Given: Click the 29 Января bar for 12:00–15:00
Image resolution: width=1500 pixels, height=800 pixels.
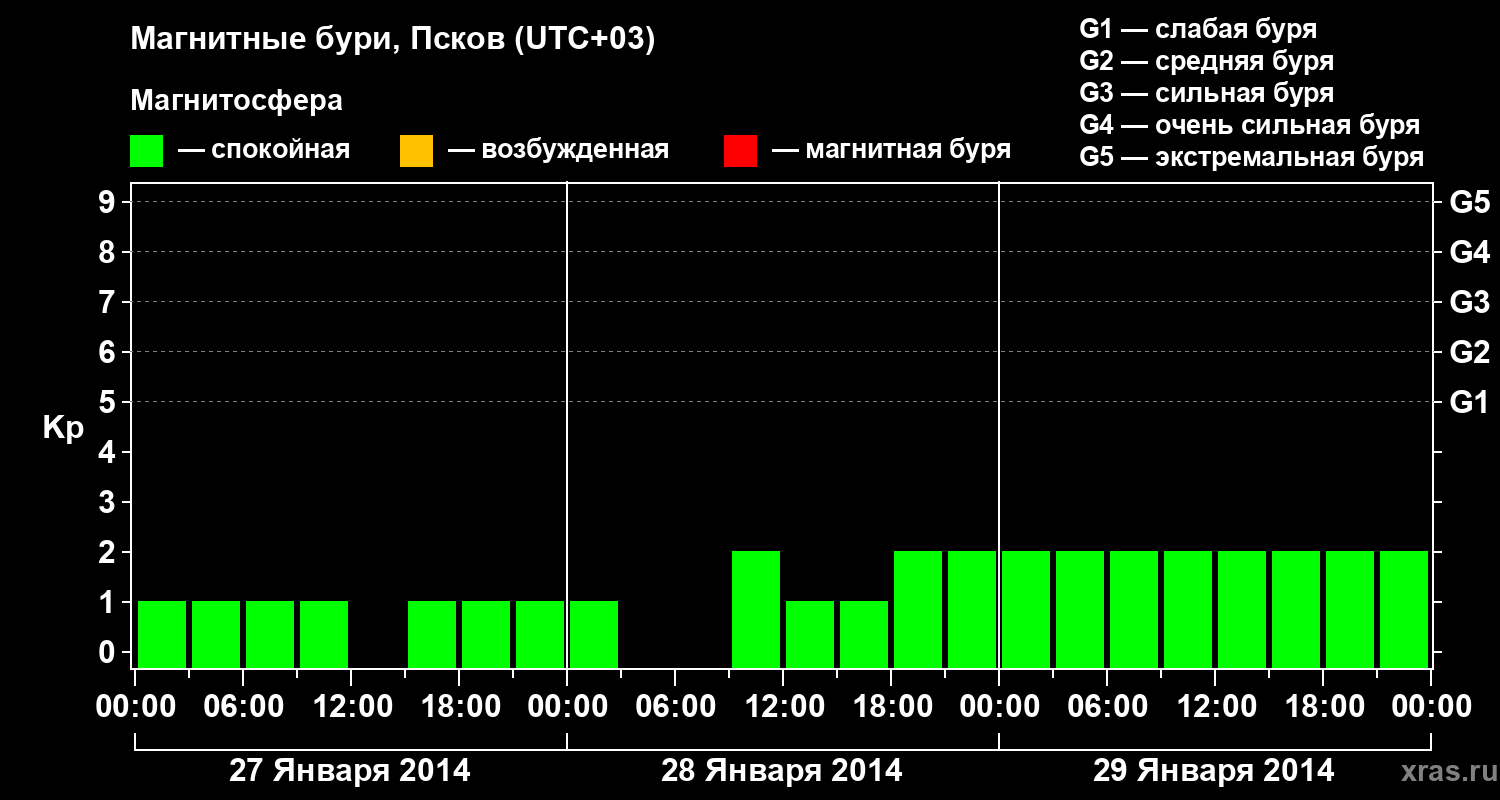Looking at the screenshot, I should click(x=1242, y=609).
